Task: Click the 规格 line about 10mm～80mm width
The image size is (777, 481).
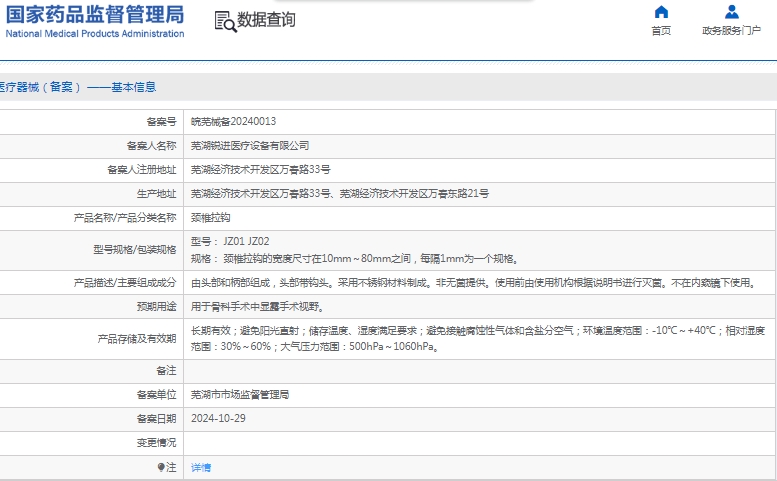Action: coord(355,259)
